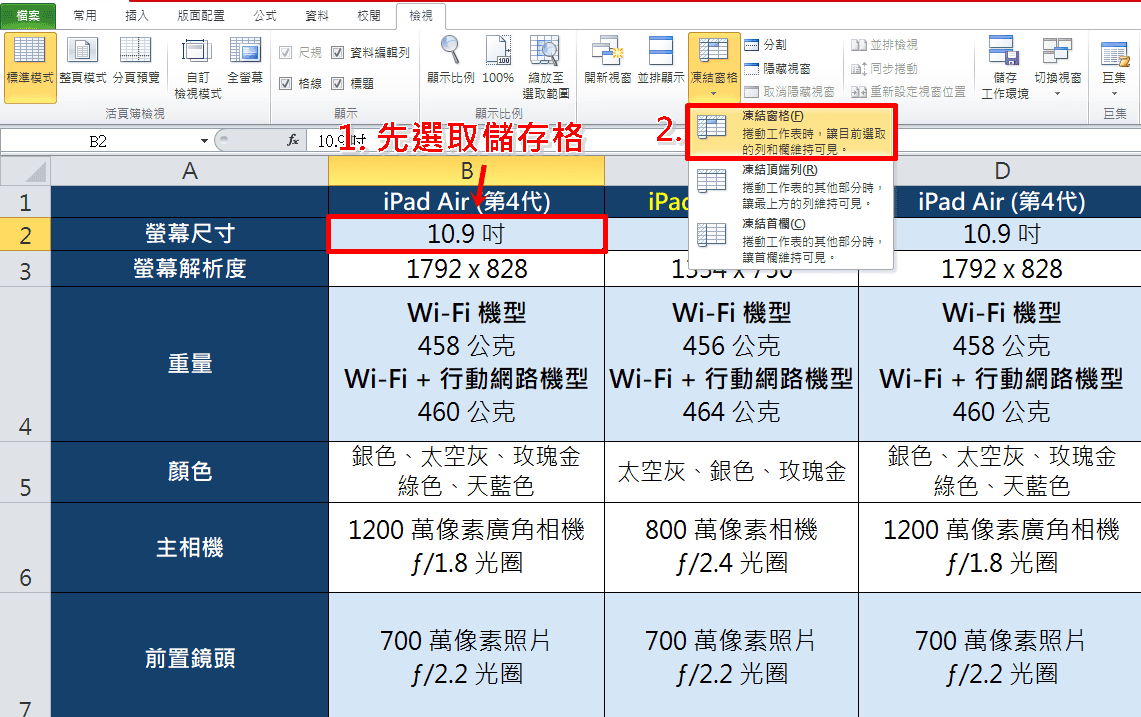Select the 太空灰、銀色、玫瑰金 cell
Screen dimensions: 1141x717
click(731, 472)
